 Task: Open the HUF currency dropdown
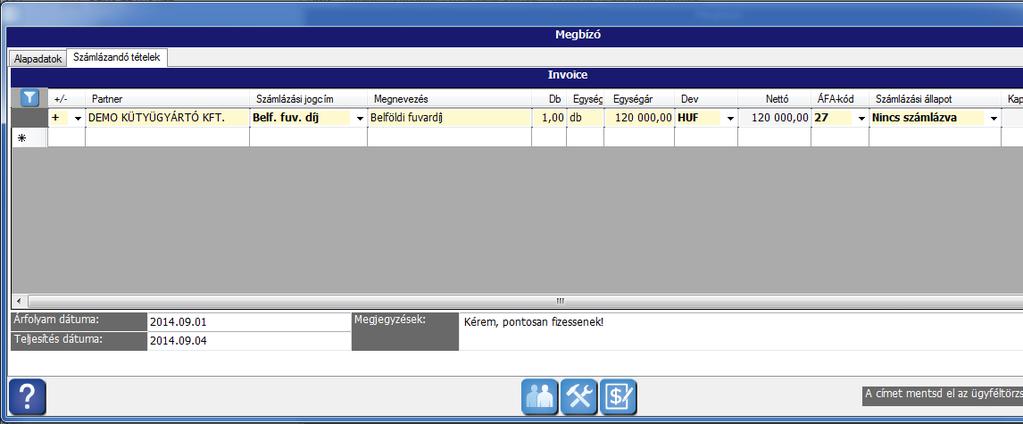click(730, 119)
